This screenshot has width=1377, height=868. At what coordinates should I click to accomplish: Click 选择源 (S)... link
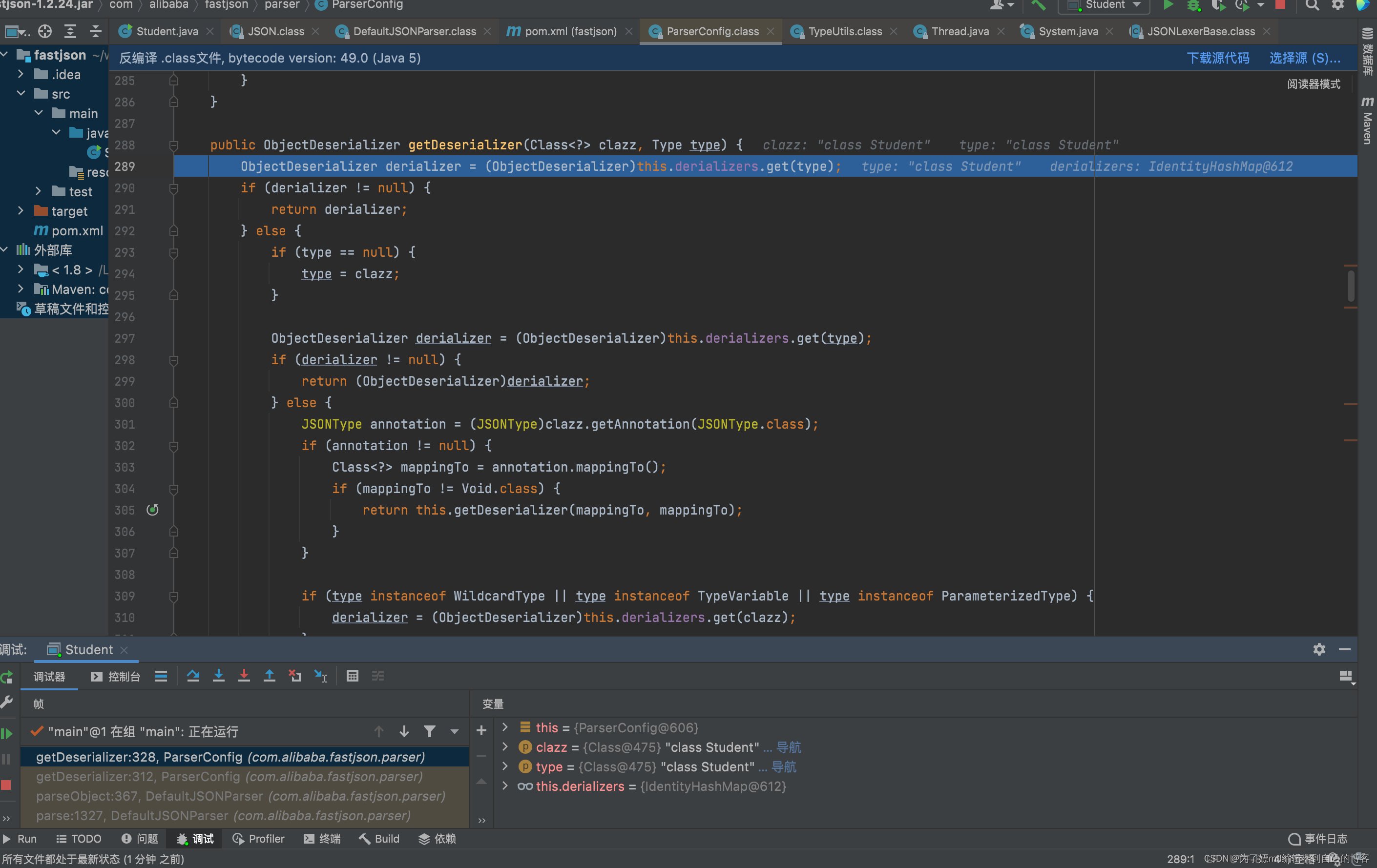tap(1304, 58)
